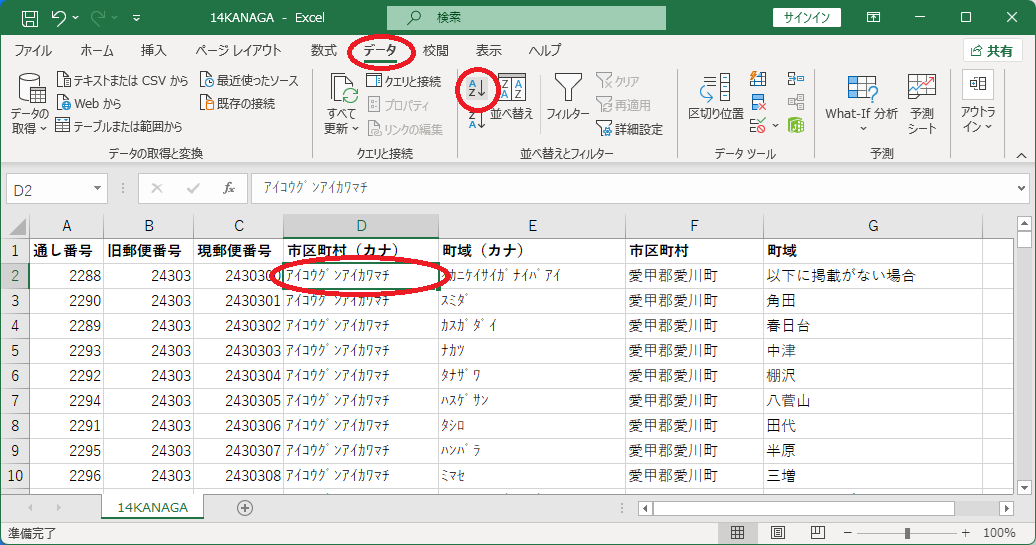
Task: Open the Data Validation dropdown arrow
Action: point(775,125)
